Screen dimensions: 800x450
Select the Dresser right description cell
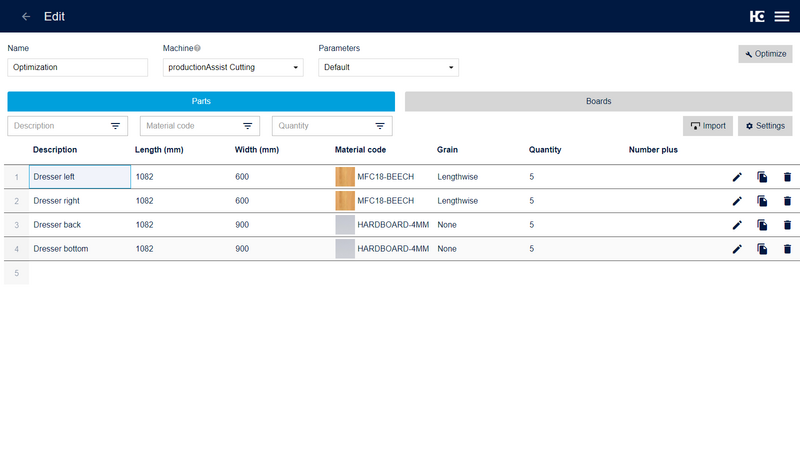[x=80, y=201]
